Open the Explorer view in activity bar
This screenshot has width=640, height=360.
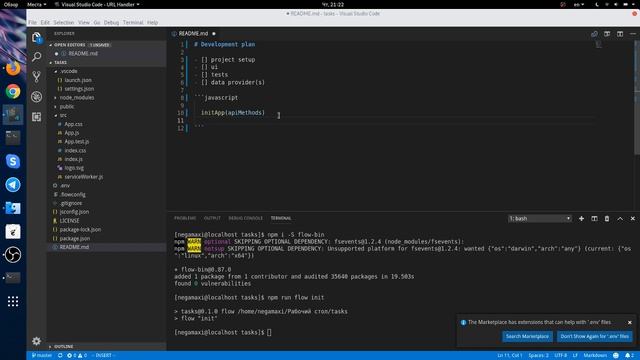click(x=36, y=38)
